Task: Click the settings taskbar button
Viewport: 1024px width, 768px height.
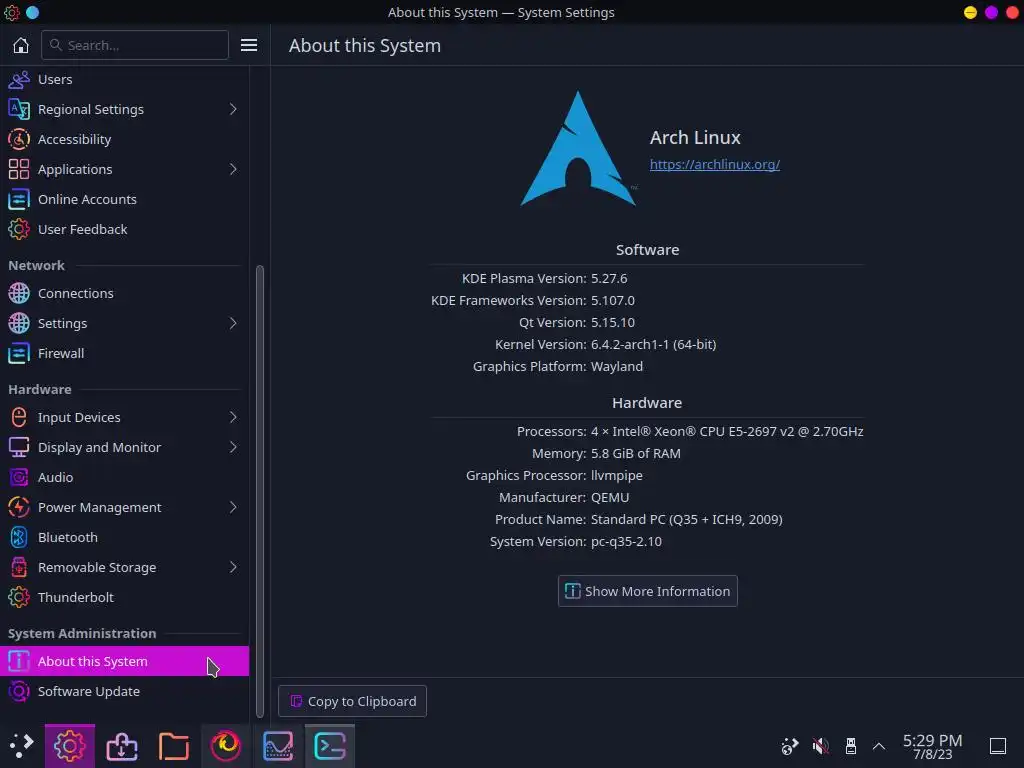Action: 70,746
